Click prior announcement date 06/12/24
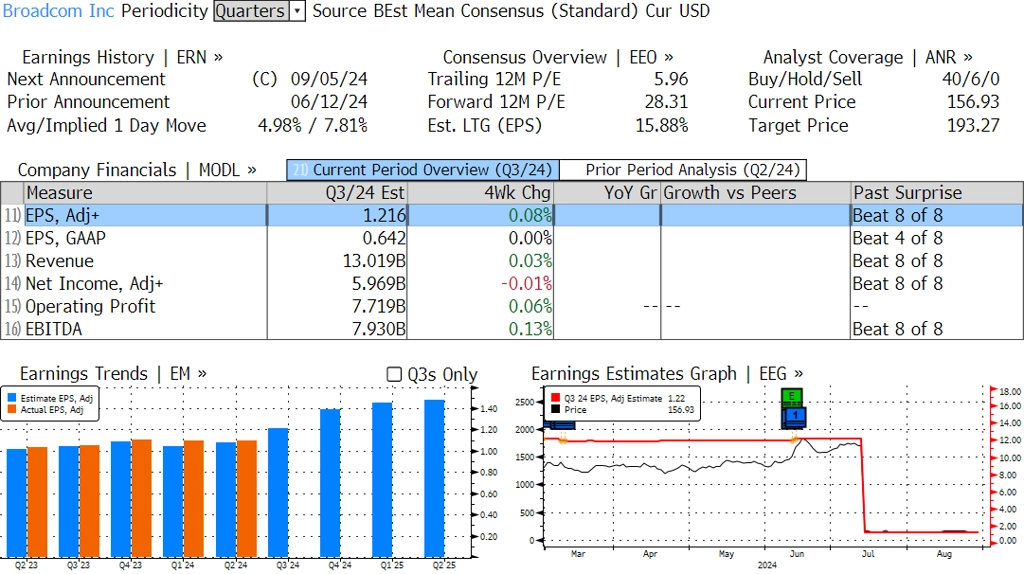The height and width of the screenshot is (574, 1024). tap(329, 103)
